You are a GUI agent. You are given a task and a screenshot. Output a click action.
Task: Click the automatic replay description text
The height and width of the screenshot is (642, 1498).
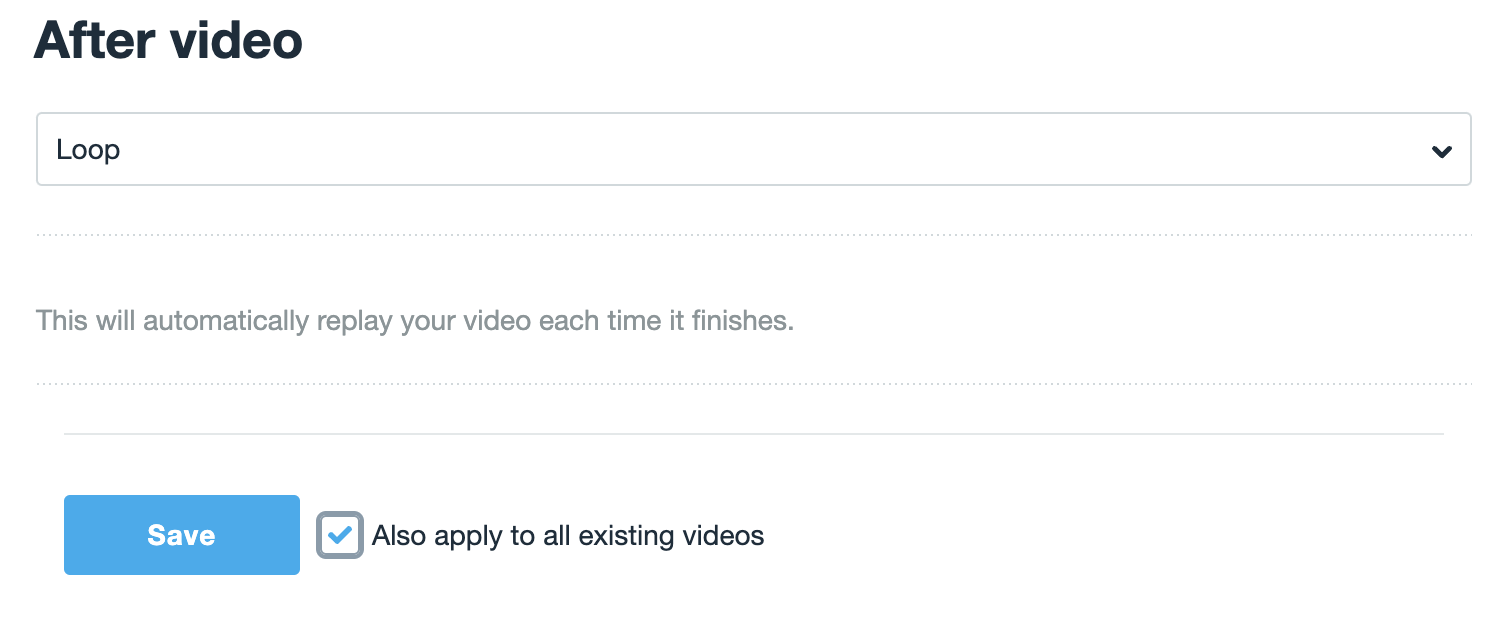pos(414,321)
